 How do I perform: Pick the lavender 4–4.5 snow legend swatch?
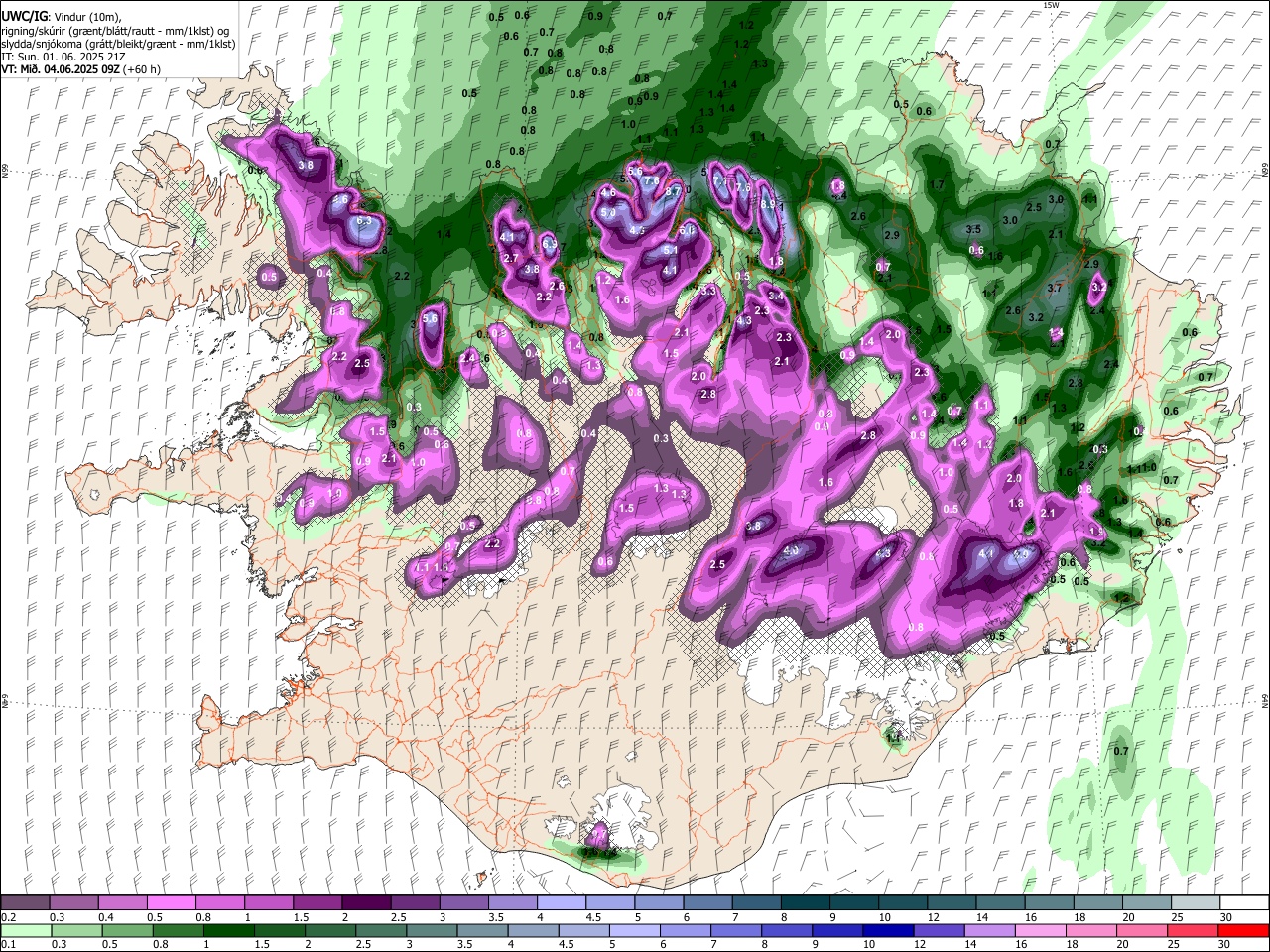562,903
